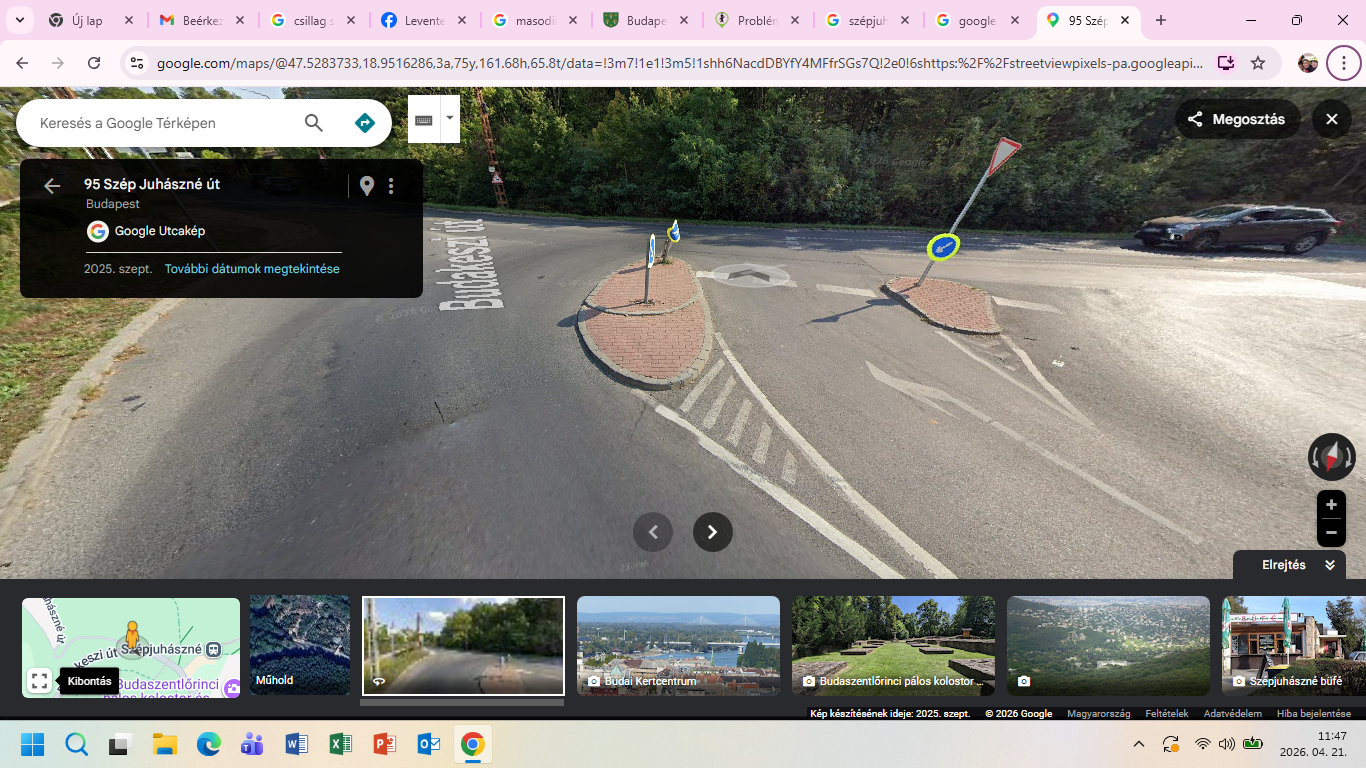Close Street View with the X button
Image resolution: width=1366 pixels, height=768 pixels.
(1331, 119)
